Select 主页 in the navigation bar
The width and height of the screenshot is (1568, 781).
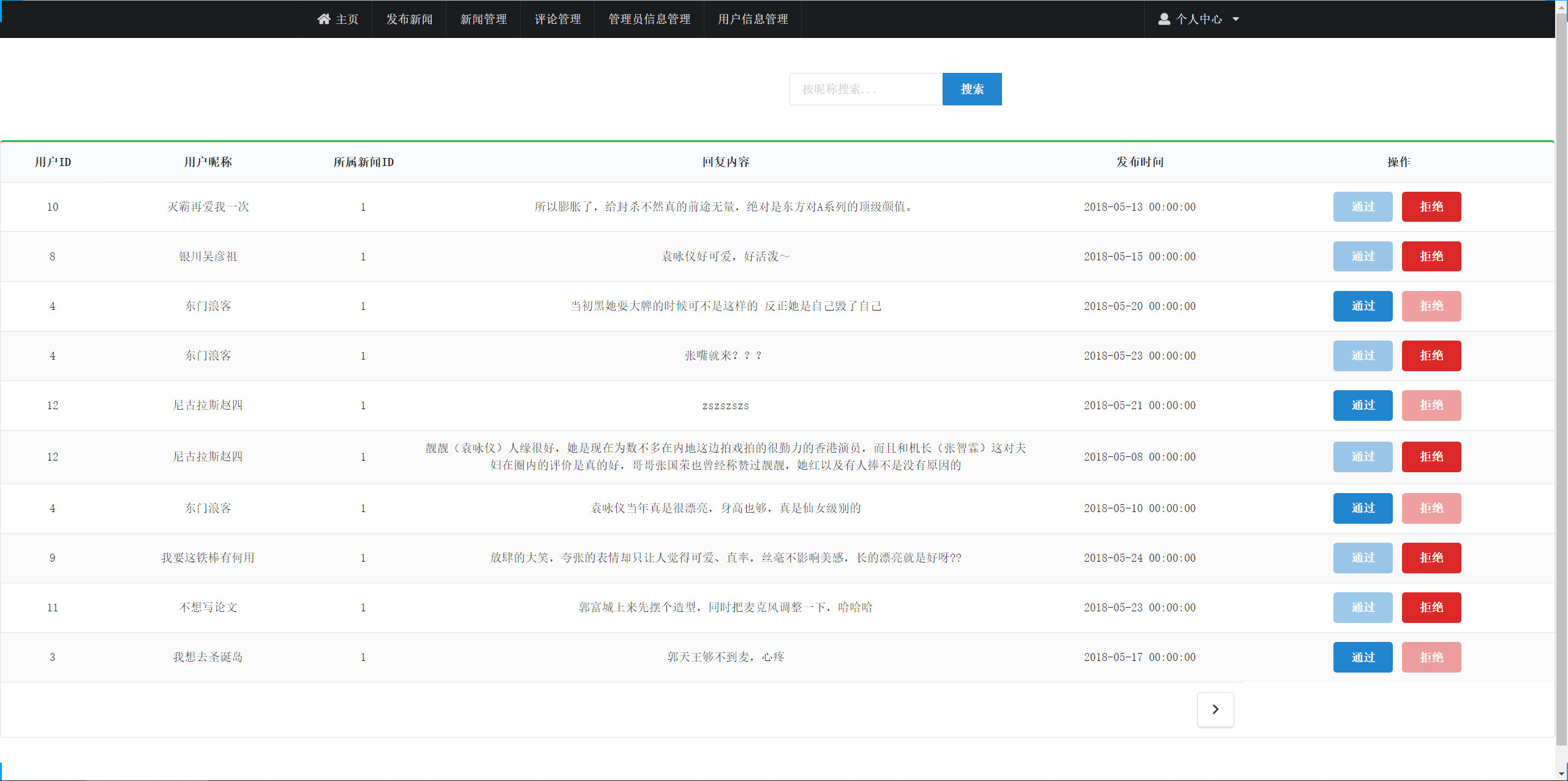click(339, 19)
